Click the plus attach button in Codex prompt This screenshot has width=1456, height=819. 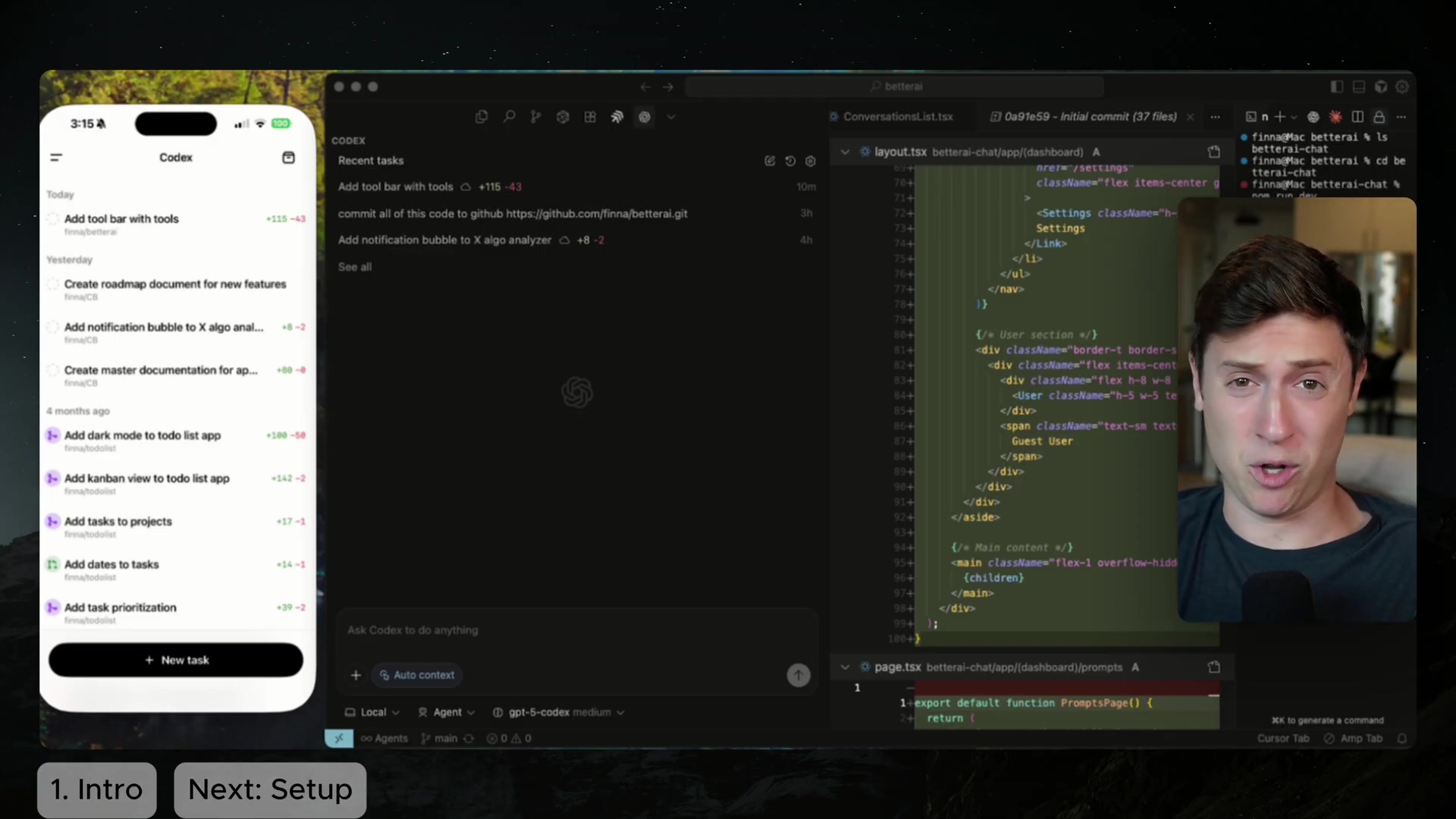[x=356, y=675]
